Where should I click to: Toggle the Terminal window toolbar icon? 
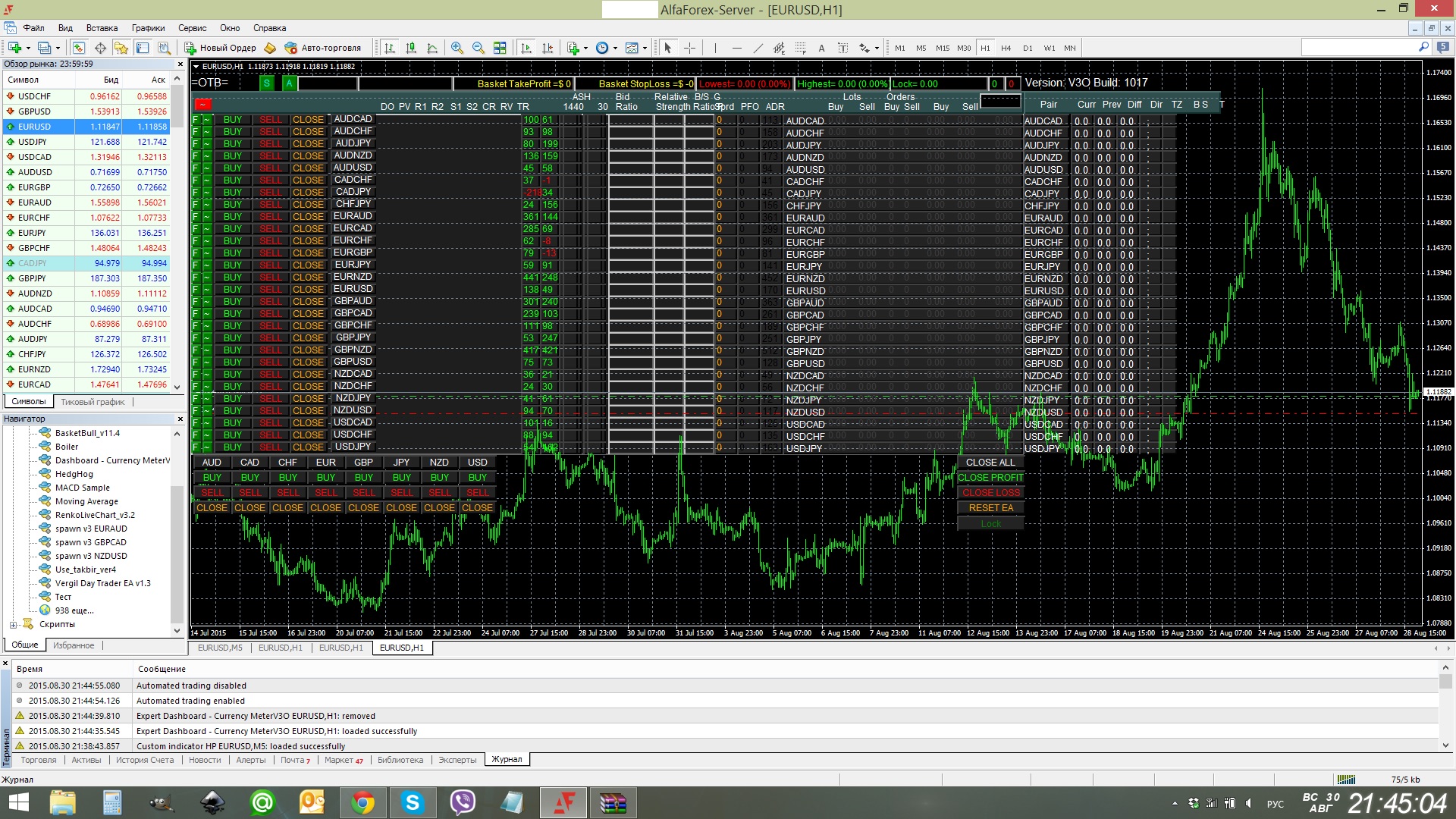[x=143, y=48]
